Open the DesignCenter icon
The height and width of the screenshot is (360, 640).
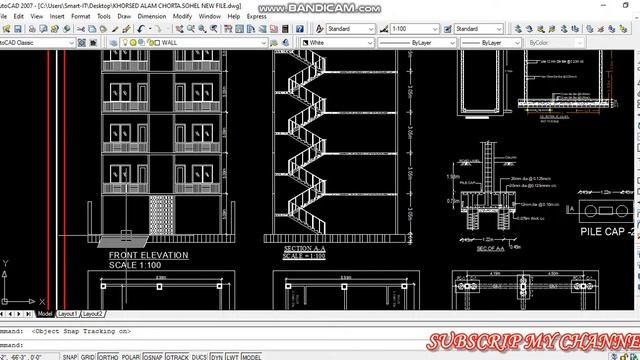(x=240, y=29)
